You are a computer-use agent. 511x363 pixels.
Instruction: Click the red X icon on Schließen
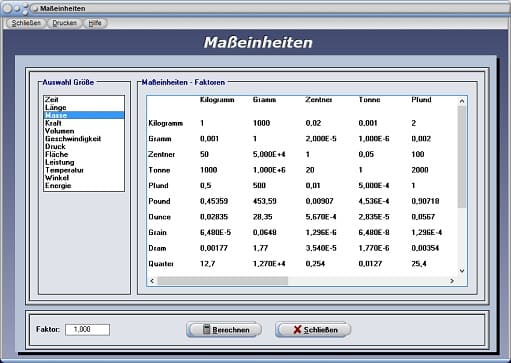tap(297, 330)
